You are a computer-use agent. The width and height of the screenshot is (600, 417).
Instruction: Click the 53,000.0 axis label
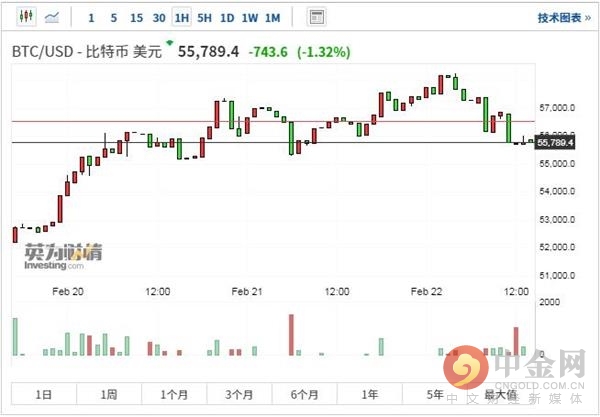[x=557, y=220]
